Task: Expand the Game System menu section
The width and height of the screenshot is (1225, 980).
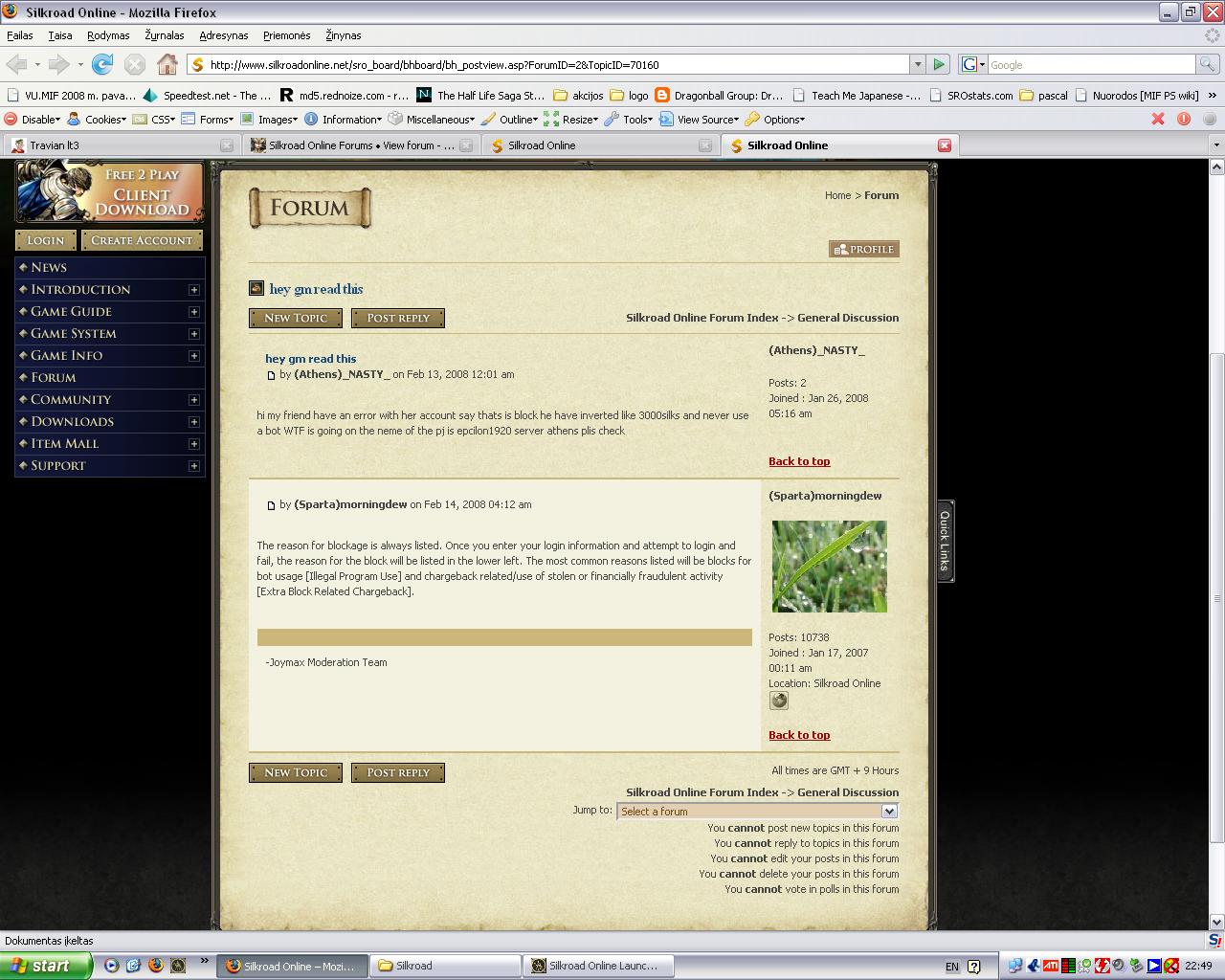Action: point(194,334)
